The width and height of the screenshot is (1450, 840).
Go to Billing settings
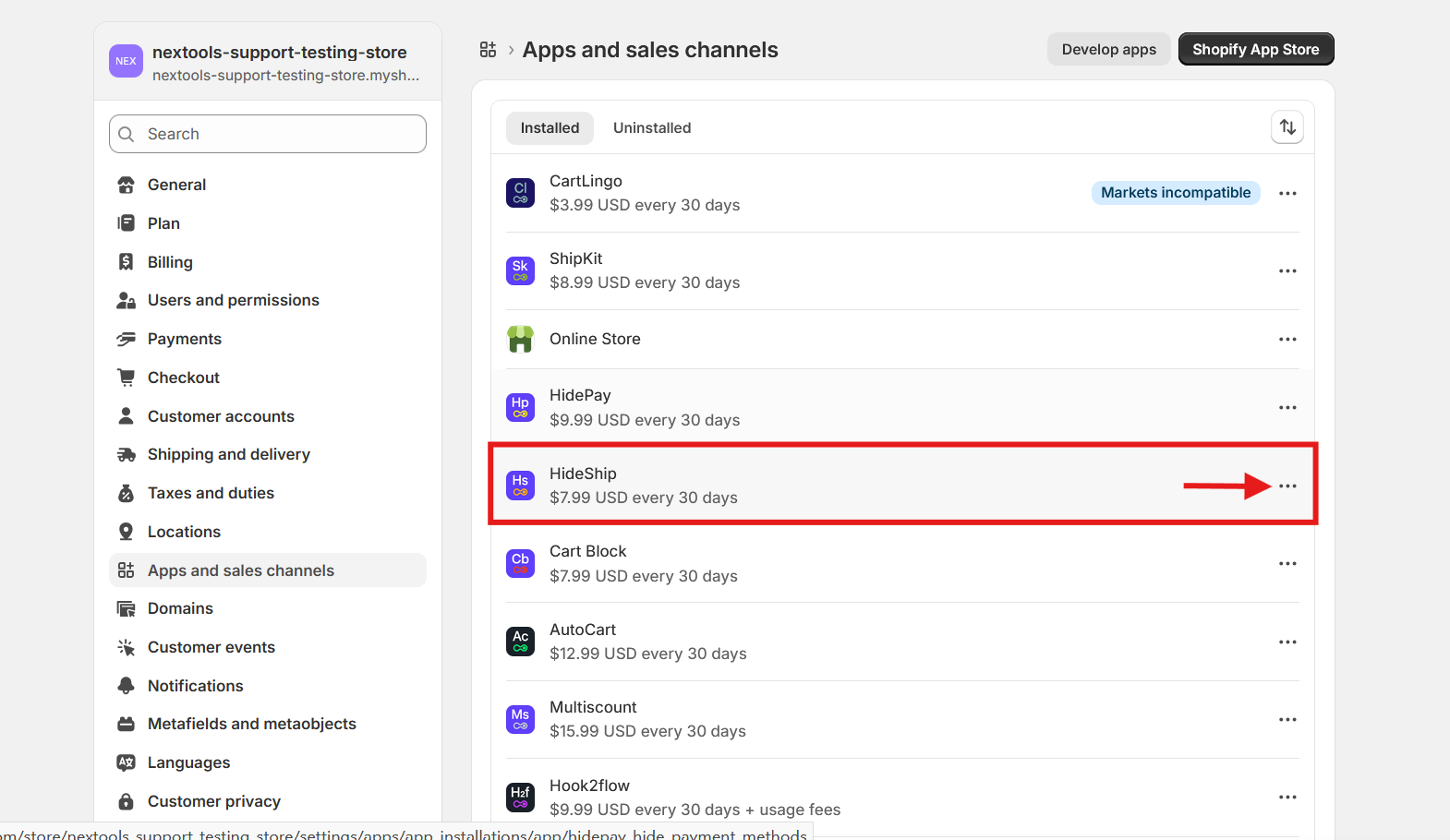click(x=170, y=262)
